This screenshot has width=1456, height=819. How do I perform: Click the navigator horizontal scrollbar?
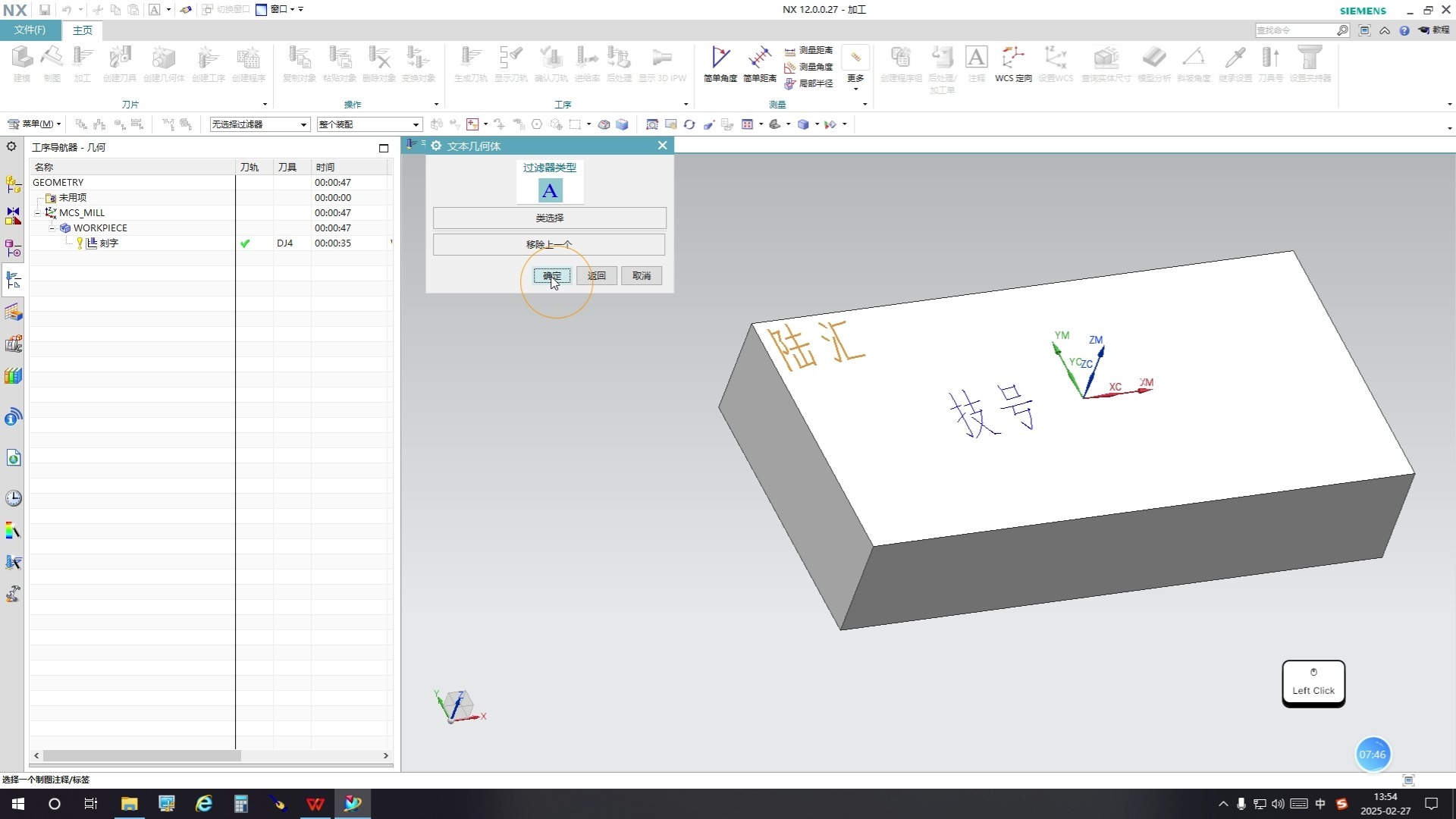(x=142, y=755)
